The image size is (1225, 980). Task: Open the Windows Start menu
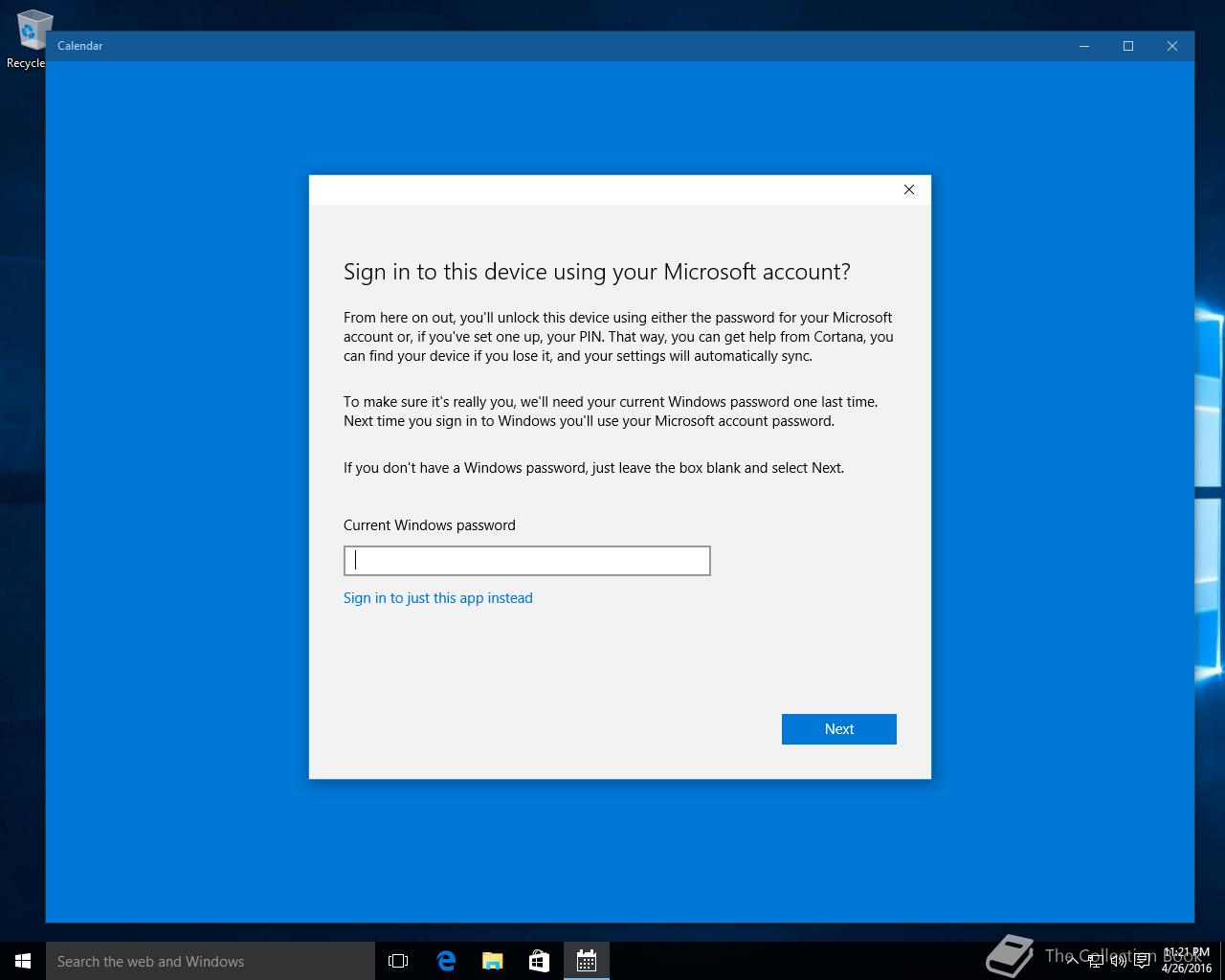click(23, 961)
